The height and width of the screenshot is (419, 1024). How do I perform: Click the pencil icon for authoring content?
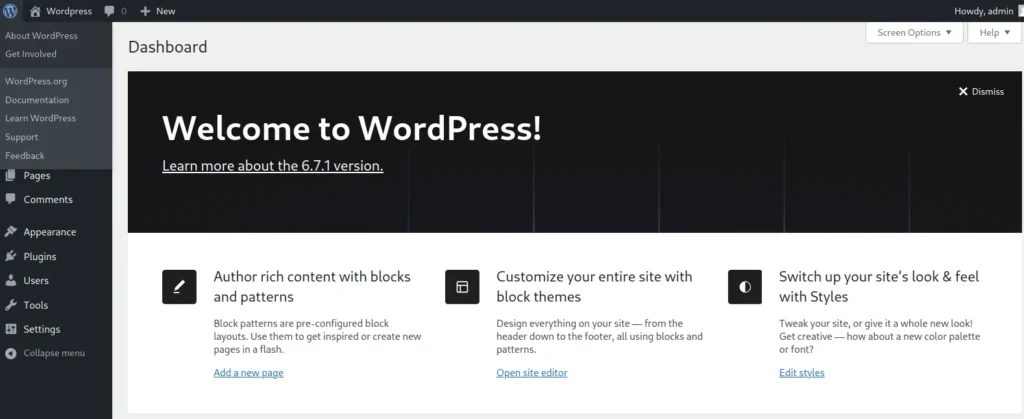coord(179,287)
